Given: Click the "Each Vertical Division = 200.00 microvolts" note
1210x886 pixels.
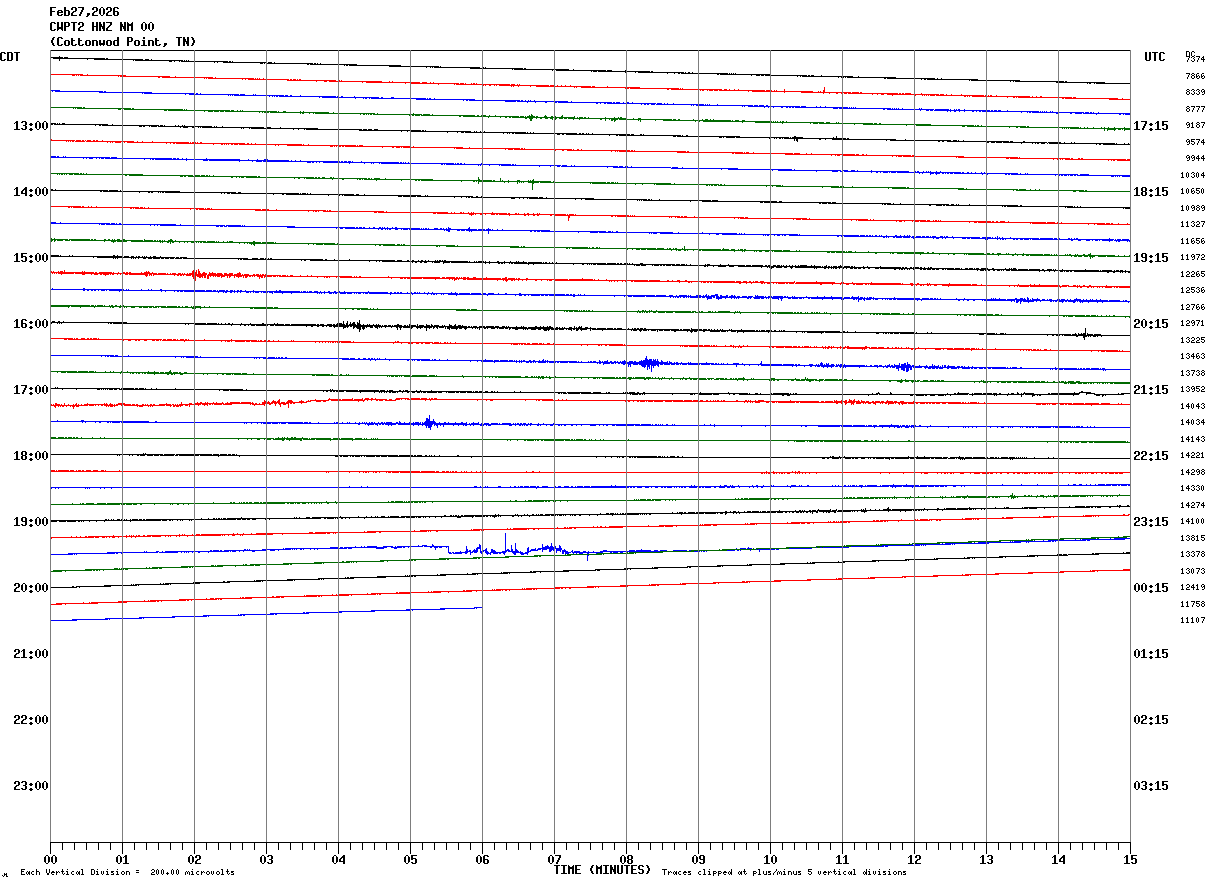Looking at the screenshot, I should pyautogui.click(x=127, y=872).
